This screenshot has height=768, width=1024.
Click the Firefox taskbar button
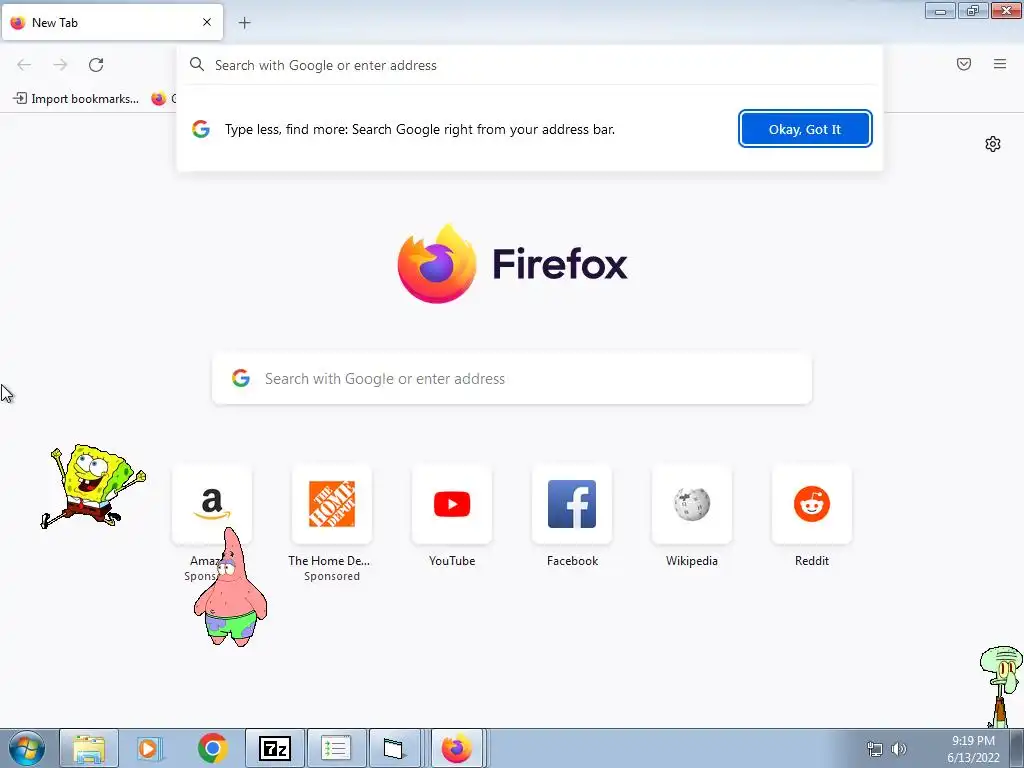457,748
